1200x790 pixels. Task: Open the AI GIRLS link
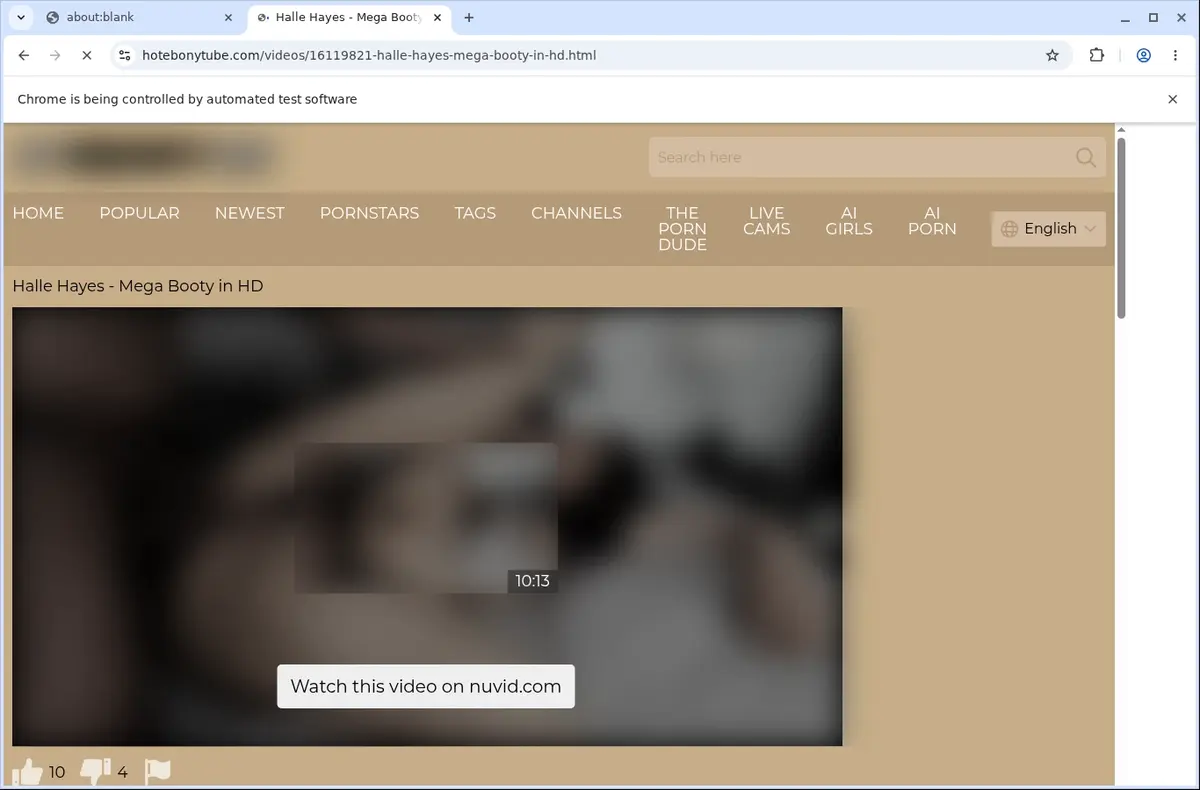(x=849, y=221)
